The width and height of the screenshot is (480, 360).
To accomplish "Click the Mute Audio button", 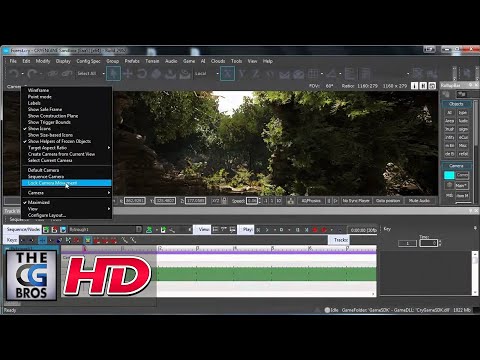I will click(419, 201).
